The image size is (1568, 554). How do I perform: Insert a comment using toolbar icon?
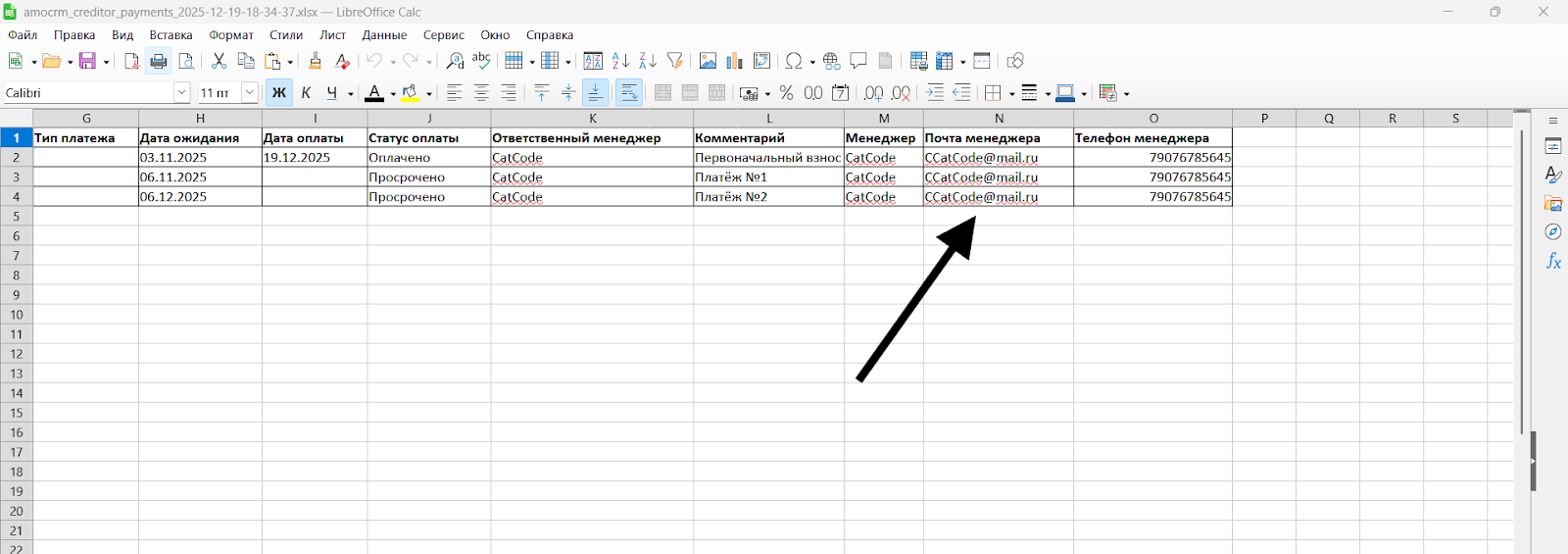858,61
